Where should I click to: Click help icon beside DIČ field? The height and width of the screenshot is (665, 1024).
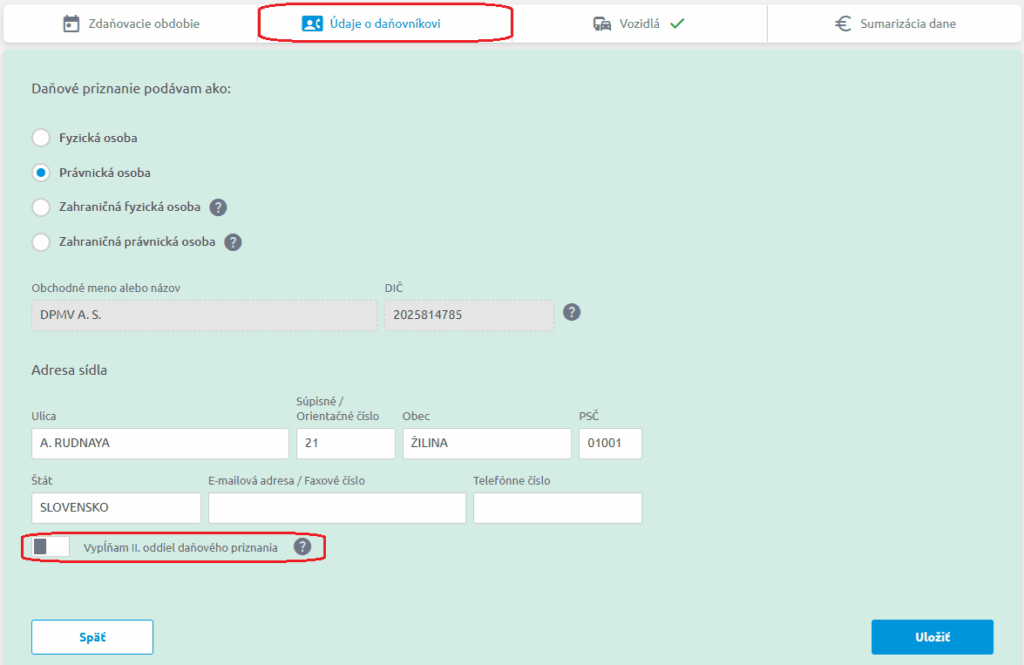[x=572, y=312]
